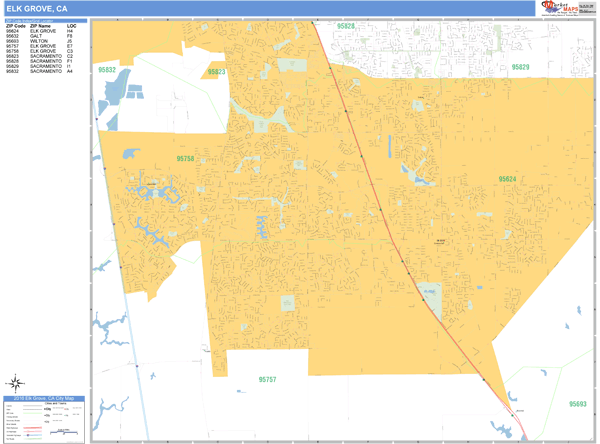Click the "2018 Elk Grove, CA City Map" legend title
The width and height of the screenshot is (600, 444).
point(44,398)
